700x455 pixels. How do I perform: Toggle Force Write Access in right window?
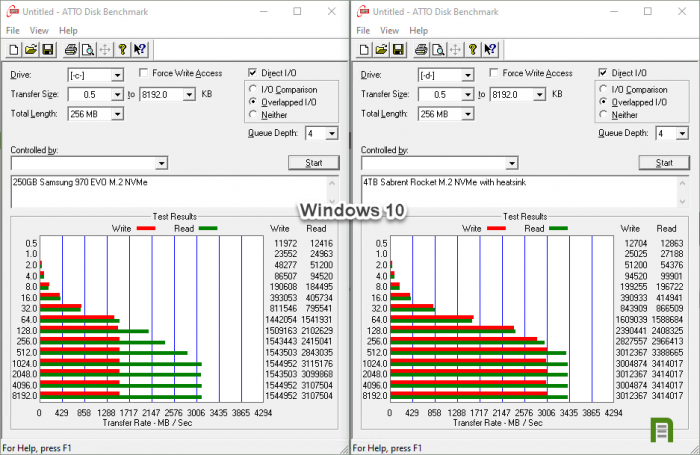tap(494, 73)
